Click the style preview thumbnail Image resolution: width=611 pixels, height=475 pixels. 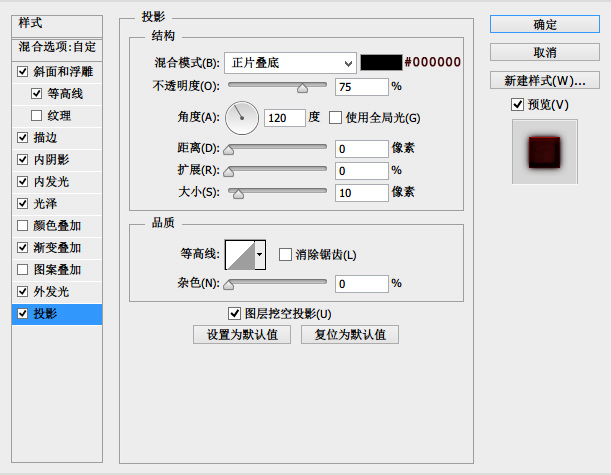pos(545,152)
